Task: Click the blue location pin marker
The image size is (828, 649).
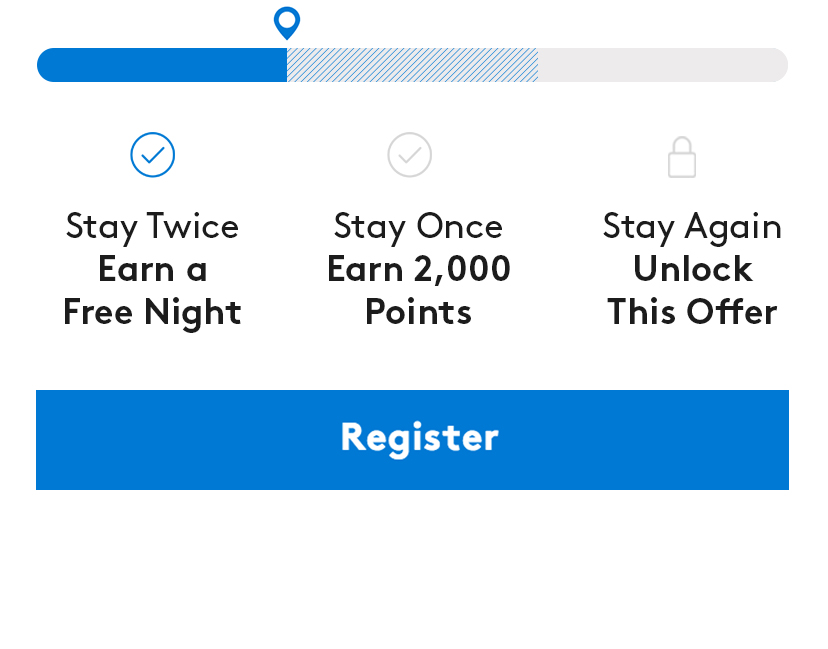Action: 287,21
